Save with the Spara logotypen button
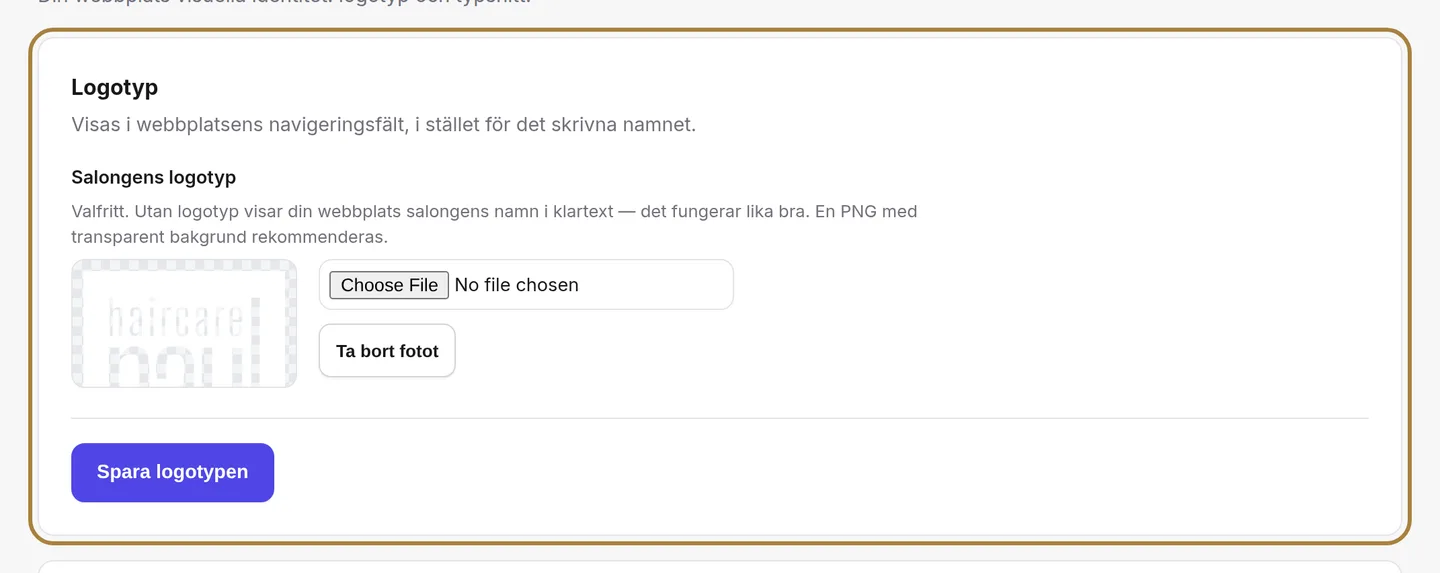 tap(172, 472)
